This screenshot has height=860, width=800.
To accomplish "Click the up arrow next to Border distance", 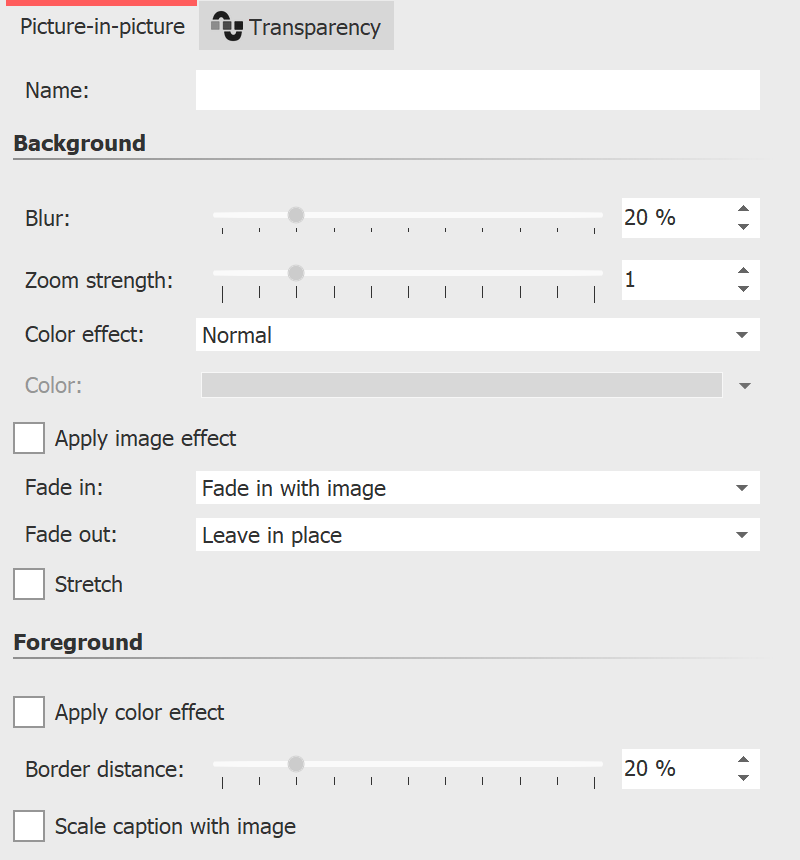I will [744, 760].
